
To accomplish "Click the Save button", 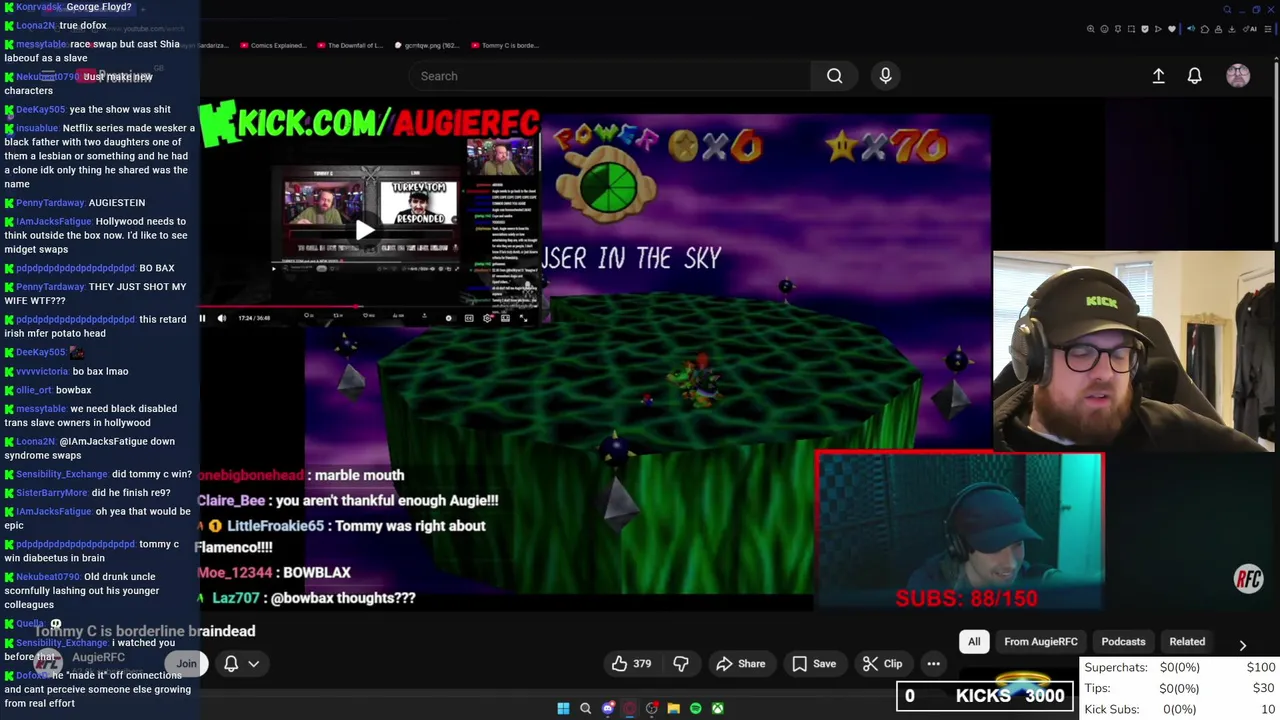I will click(x=814, y=664).
